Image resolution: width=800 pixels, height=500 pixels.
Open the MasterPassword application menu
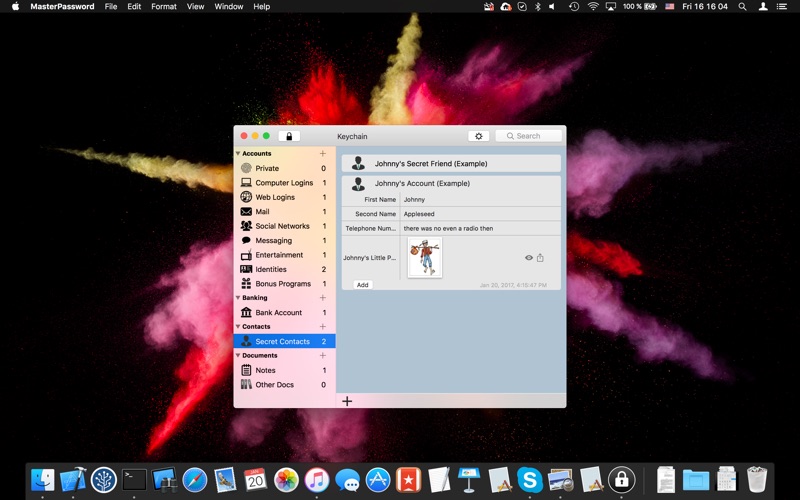tap(62, 7)
